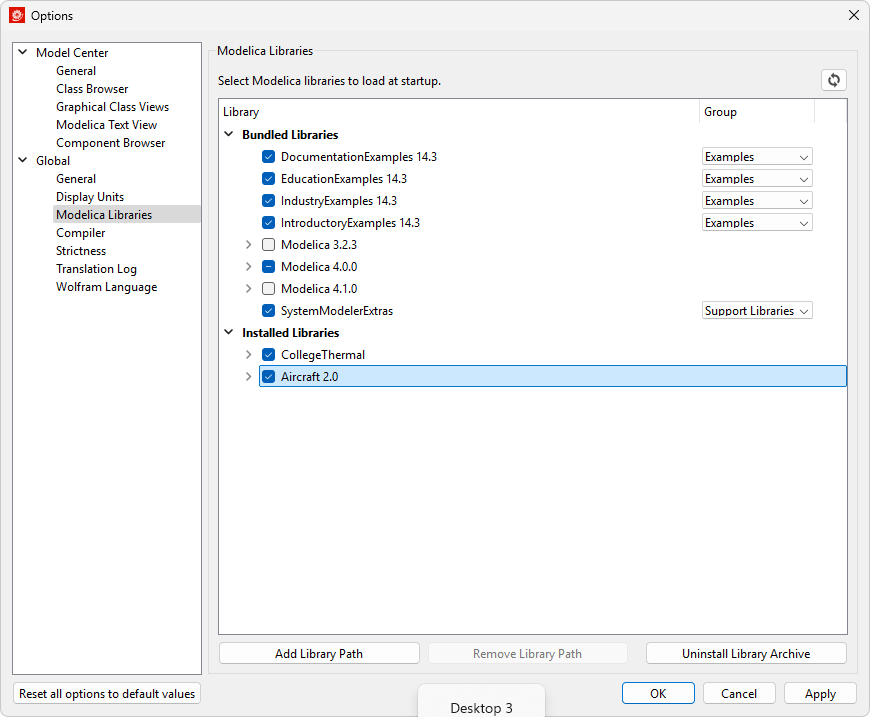The height and width of the screenshot is (717, 870).
Task: Click Remove Library Path button
Action: coord(528,654)
